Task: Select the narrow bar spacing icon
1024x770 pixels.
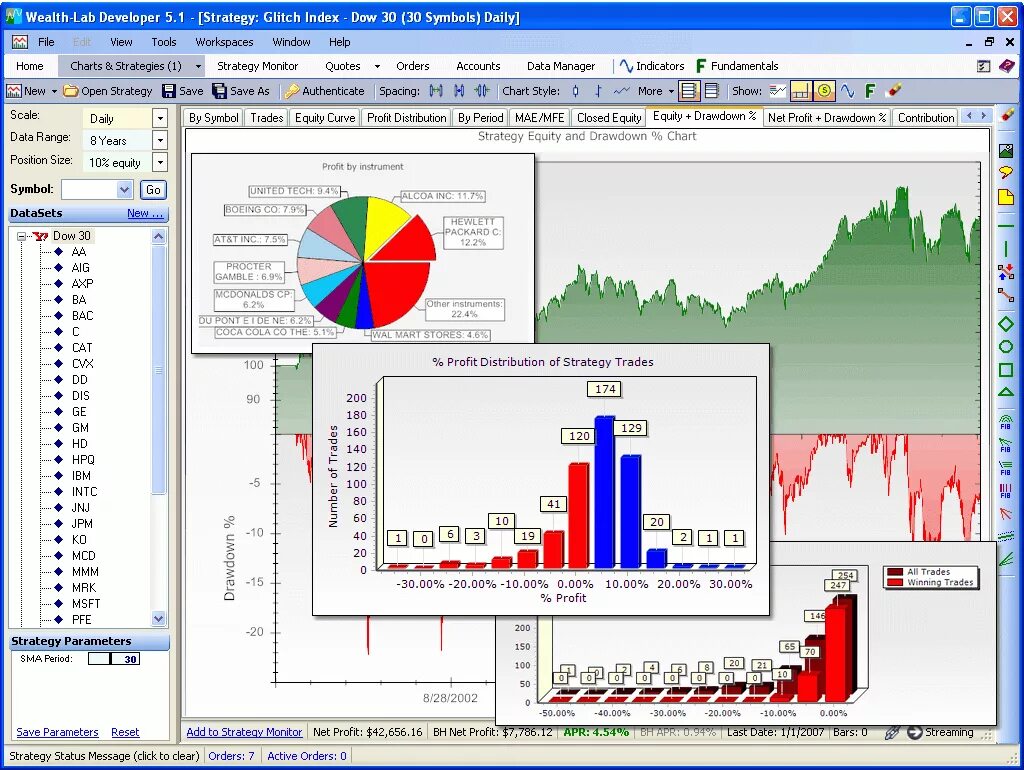Action: (x=481, y=91)
